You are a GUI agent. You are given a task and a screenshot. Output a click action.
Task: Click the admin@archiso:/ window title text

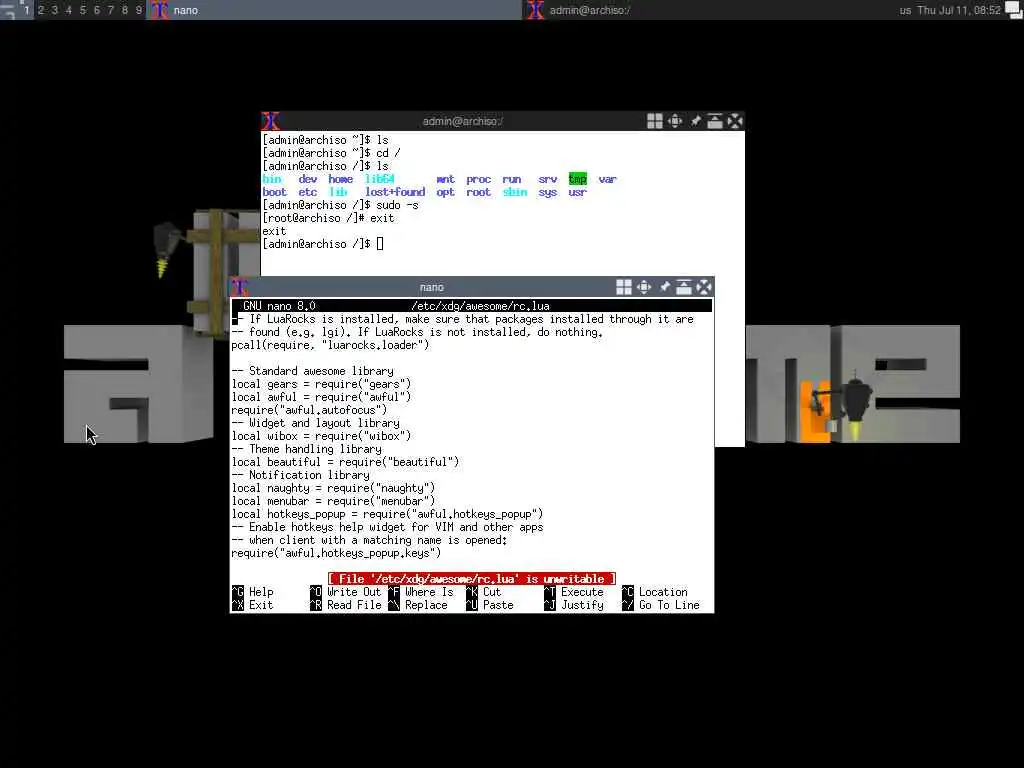pyautogui.click(x=462, y=121)
